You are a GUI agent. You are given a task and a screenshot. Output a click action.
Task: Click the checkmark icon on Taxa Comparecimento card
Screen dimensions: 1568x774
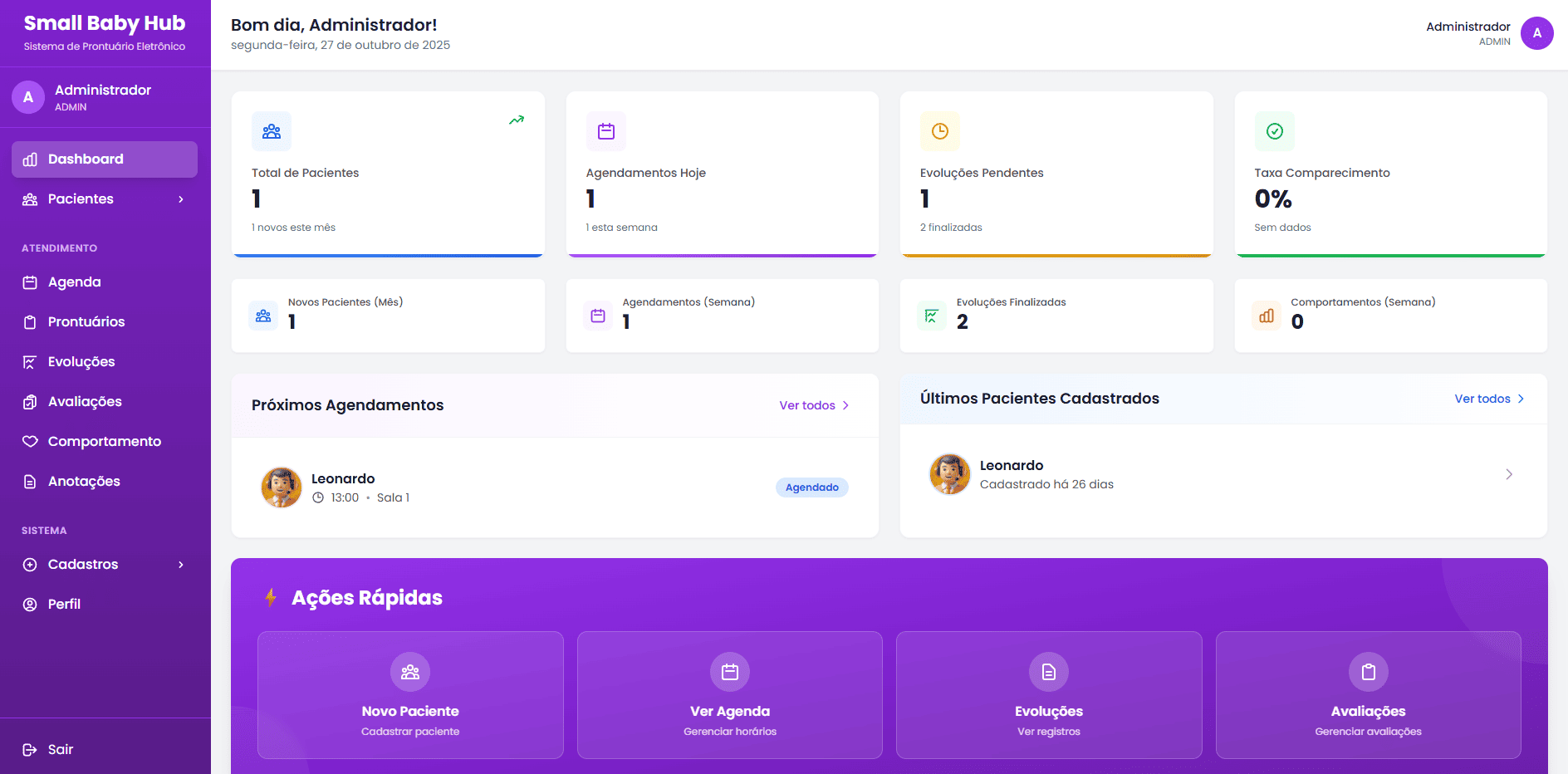1274,131
